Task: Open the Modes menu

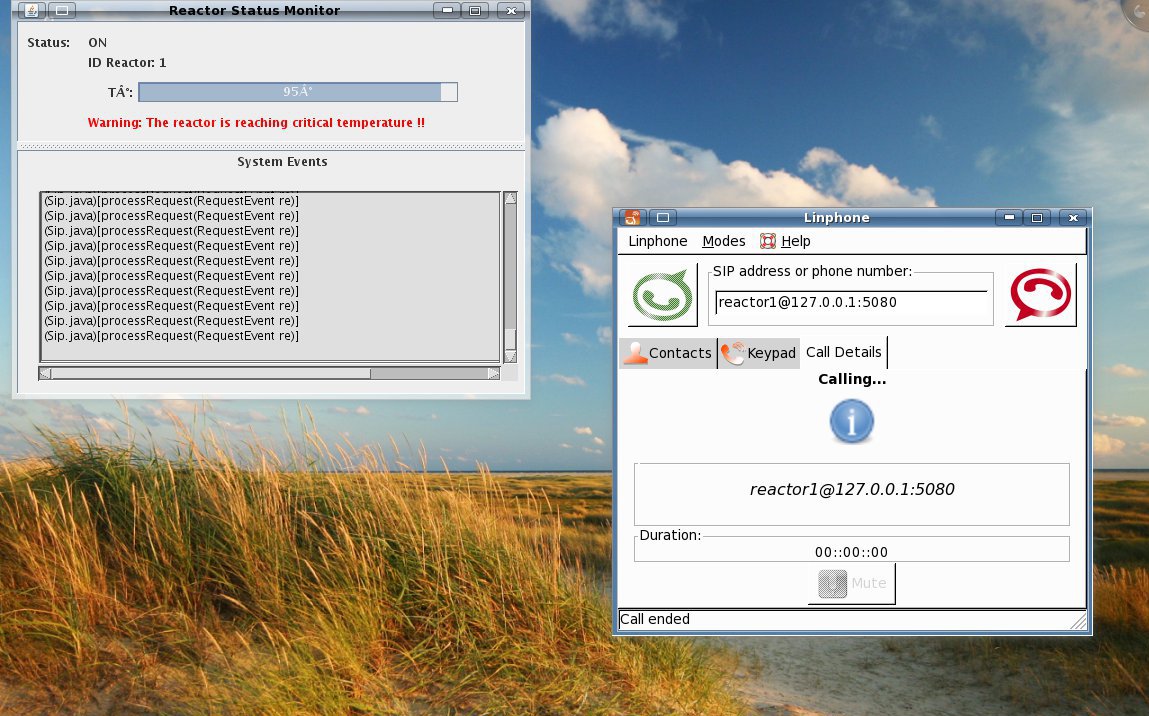Action: point(724,241)
